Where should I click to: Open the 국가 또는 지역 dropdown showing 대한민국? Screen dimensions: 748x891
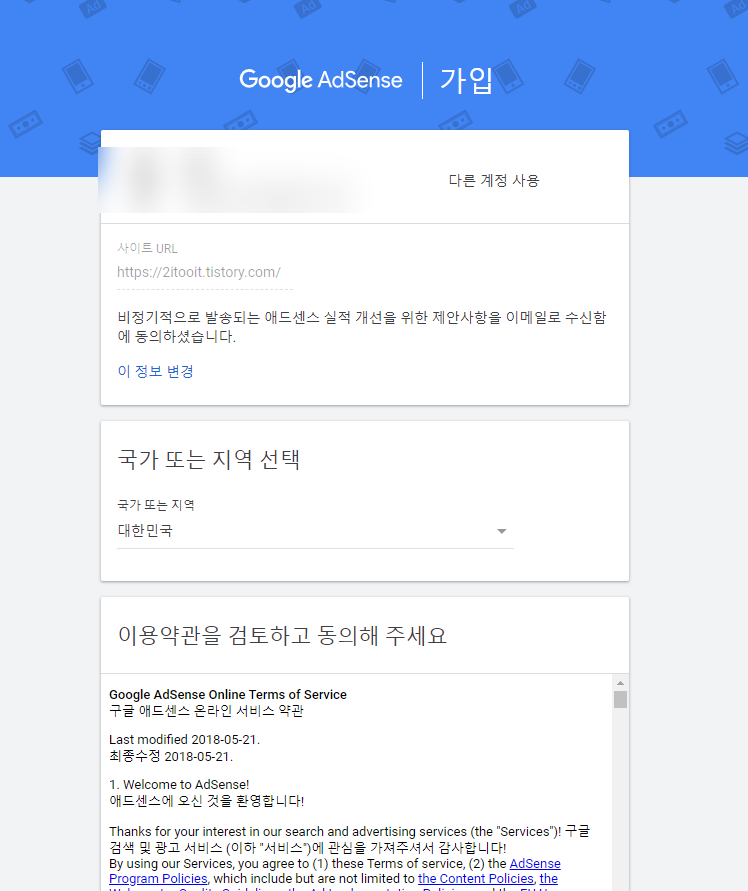click(315, 531)
